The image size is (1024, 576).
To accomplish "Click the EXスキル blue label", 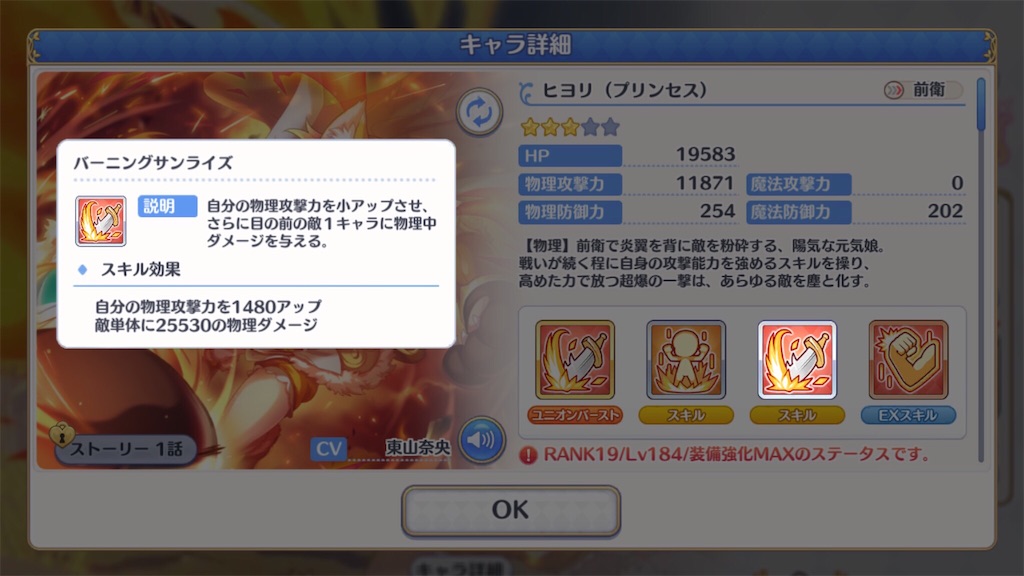I will tap(908, 415).
